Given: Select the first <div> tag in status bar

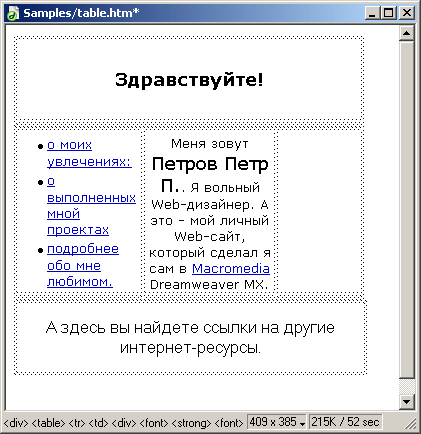Looking at the screenshot, I should pyautogui.click(x=16, y=423).
